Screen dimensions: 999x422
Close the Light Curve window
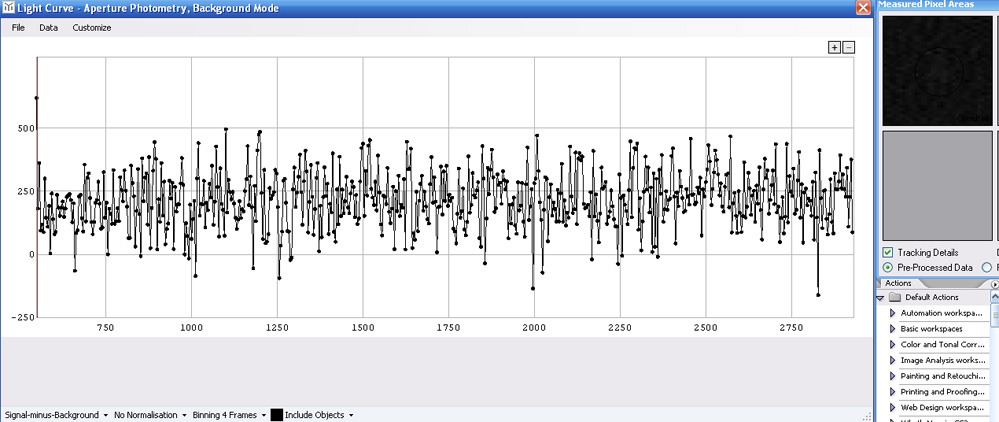[863, 8]
